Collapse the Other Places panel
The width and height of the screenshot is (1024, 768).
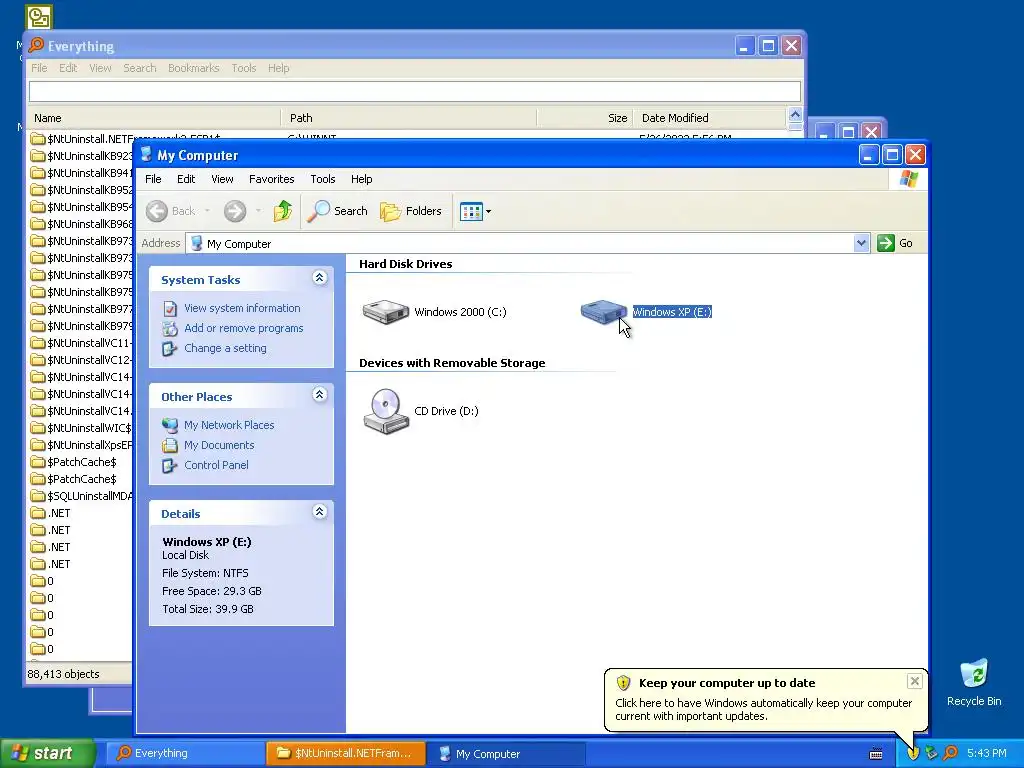coord(319,395)
